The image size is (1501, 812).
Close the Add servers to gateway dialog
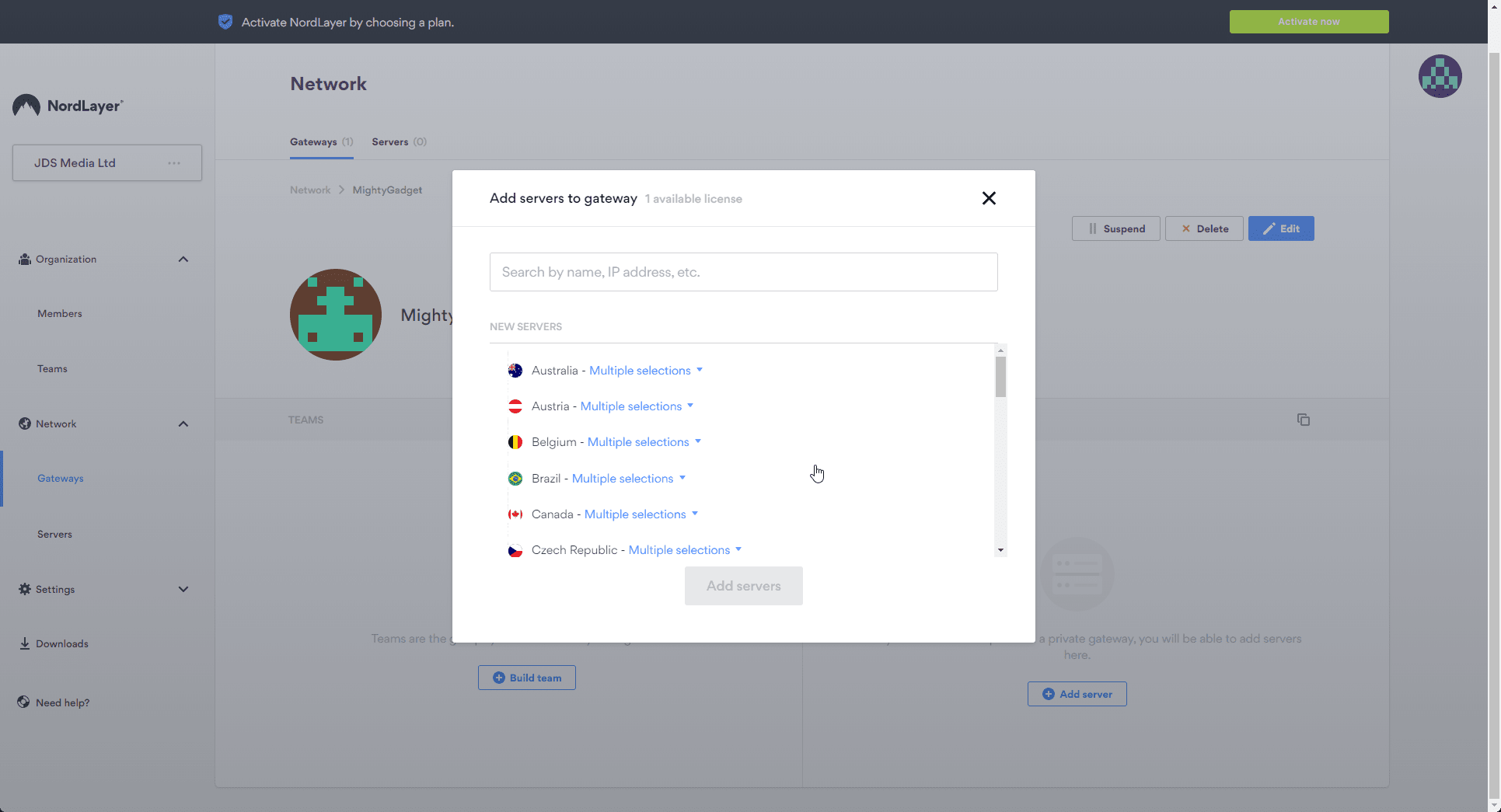coord(988,198)
